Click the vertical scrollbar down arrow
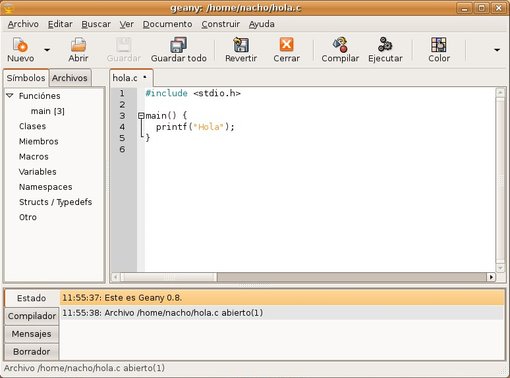Image resolution: width=510 pixels, height=378 pixels. [x=500, y=268]
